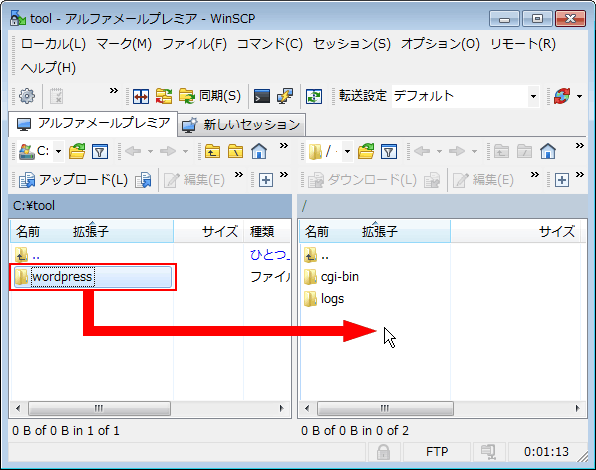The width and height of the screenshot is (596, 470).
Task: Open the ヘルプ(H) menu
Action: coord(48,68)
